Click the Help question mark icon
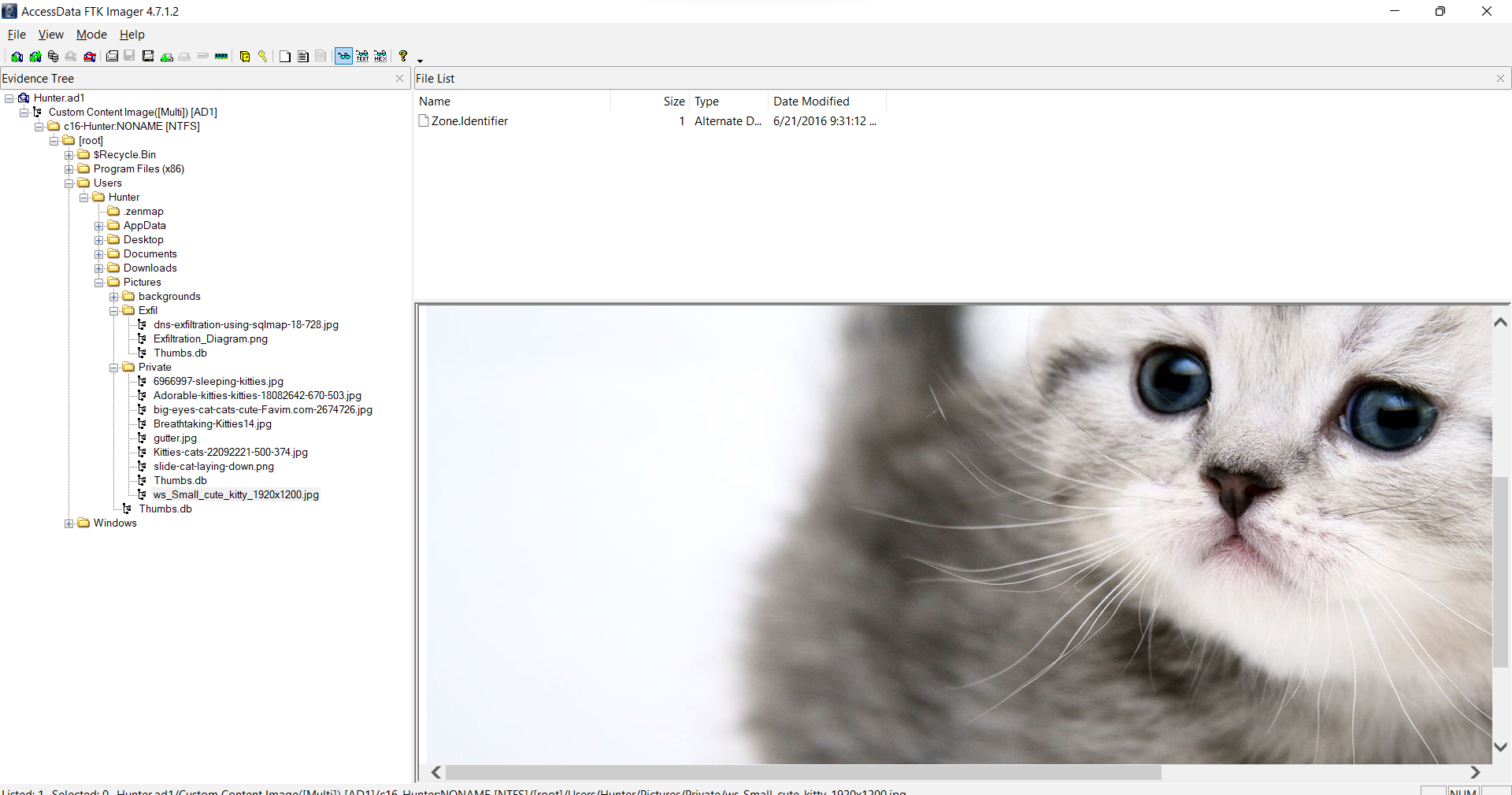Viewport: 1512px width, 795px height. tap(403, 56)
